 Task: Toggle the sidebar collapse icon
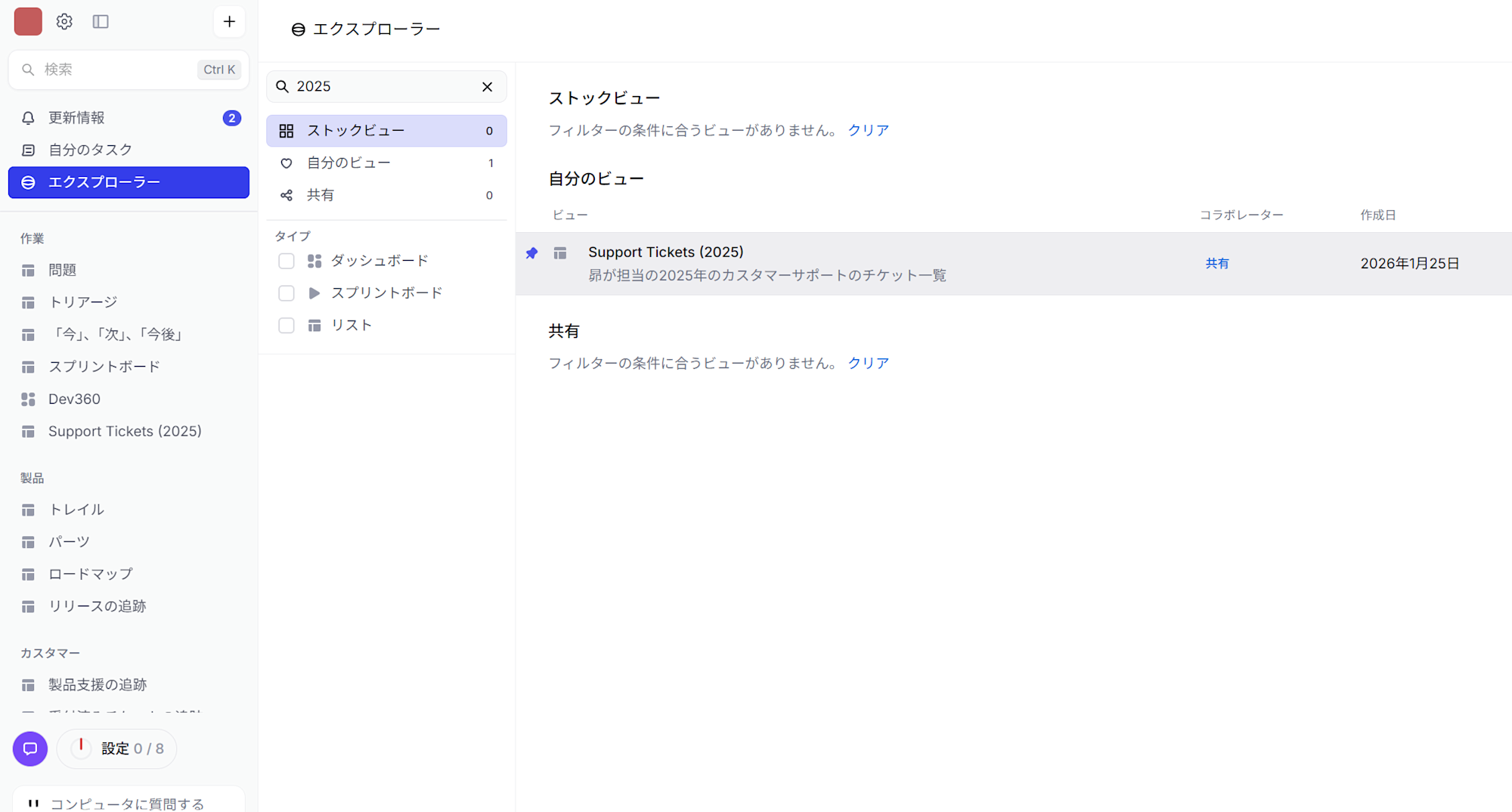tap(101, 21)
